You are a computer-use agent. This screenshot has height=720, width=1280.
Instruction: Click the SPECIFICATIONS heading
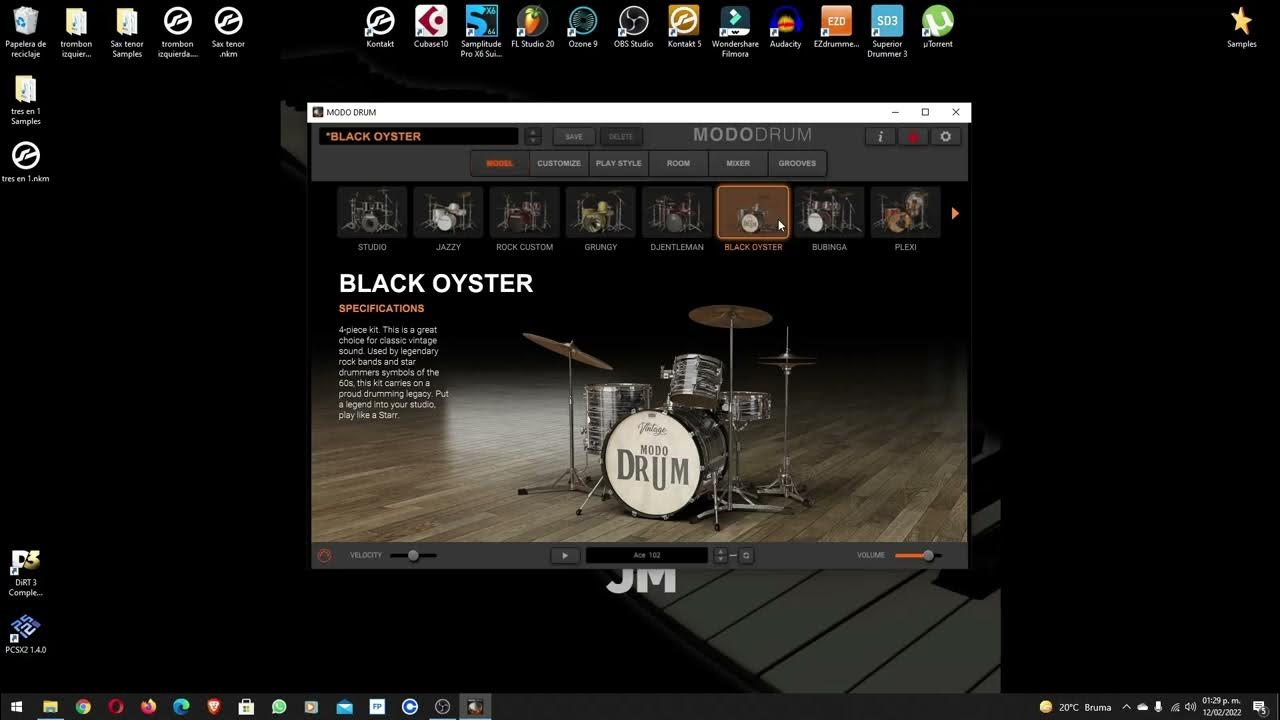381,308
